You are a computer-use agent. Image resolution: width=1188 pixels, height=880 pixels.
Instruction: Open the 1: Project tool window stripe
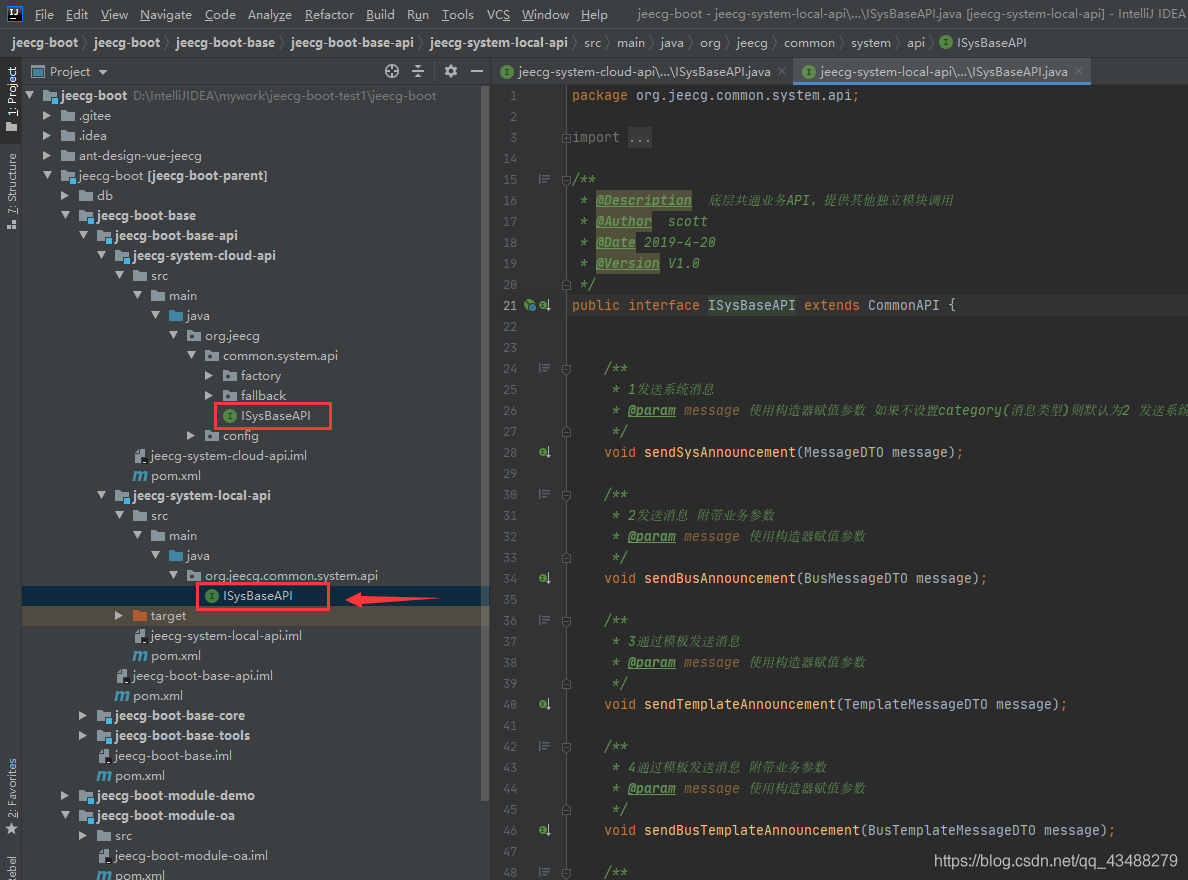click(11, 99)
